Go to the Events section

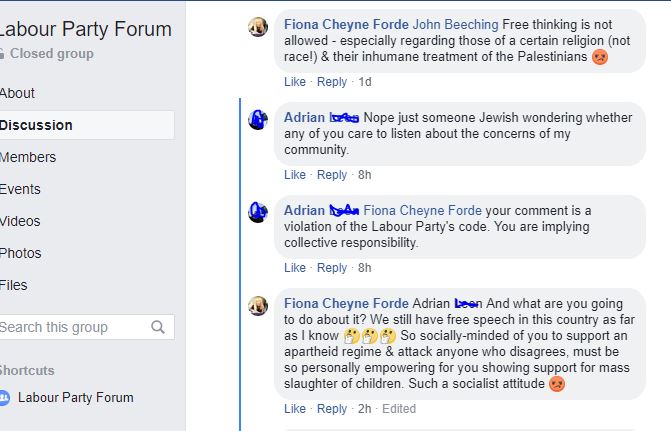20,189
